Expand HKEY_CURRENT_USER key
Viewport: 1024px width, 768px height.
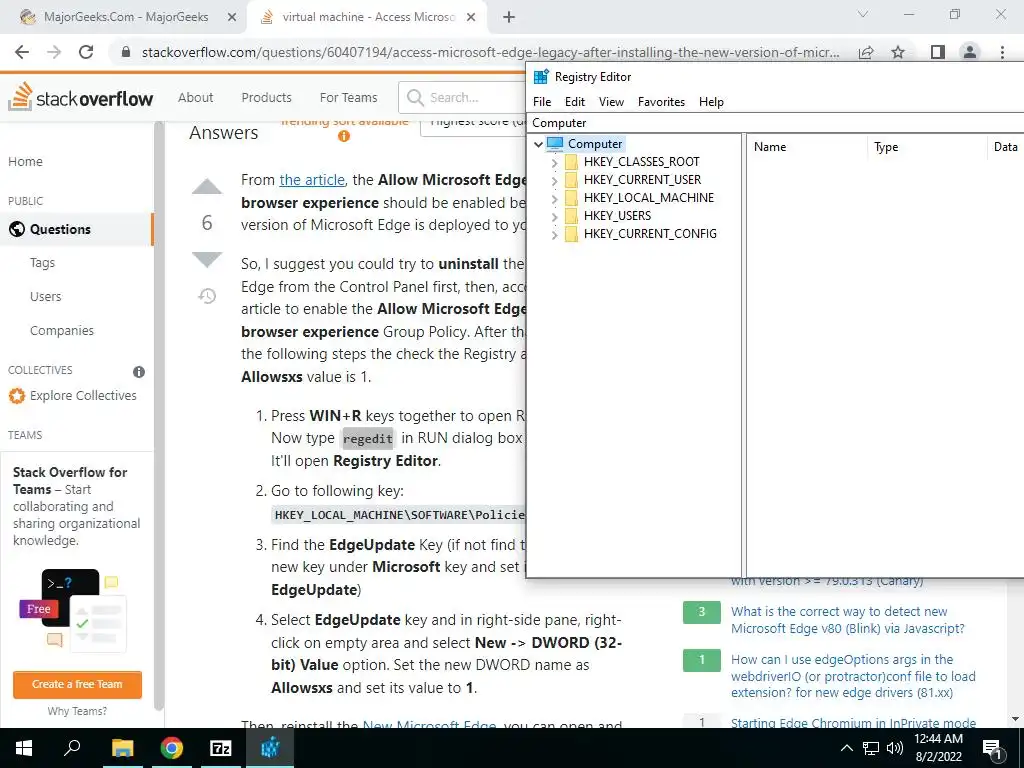[x=554, y=180]
